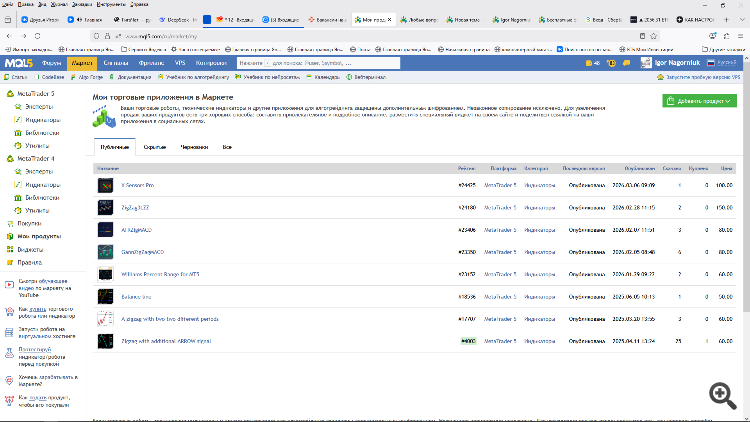Open the Котировки section in MQL5 header
The image size is (750, 422).
point(211,63)
